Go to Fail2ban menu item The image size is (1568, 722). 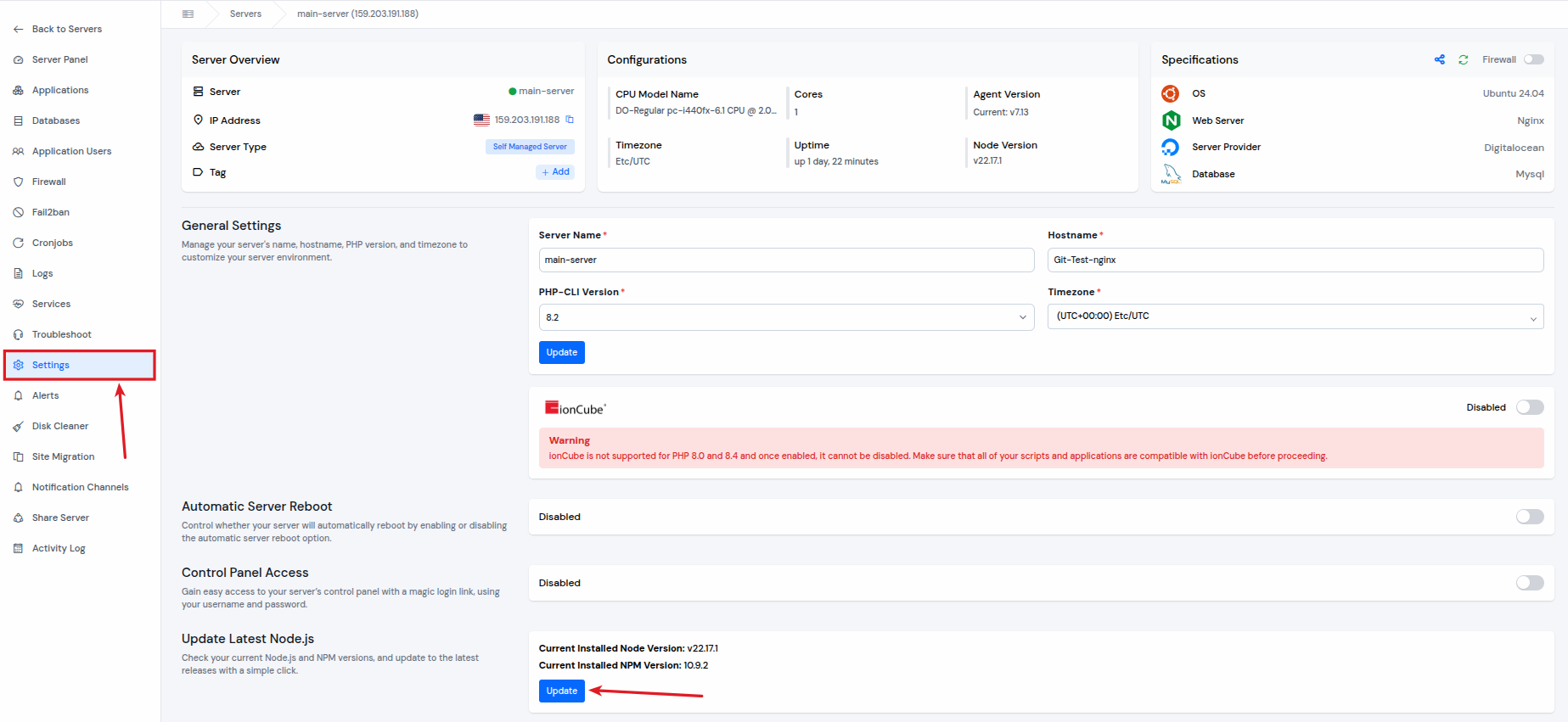tap(51, 212)
